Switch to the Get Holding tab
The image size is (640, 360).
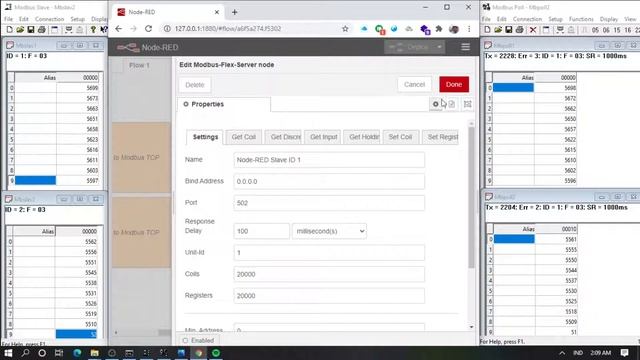tap(362, 137)
